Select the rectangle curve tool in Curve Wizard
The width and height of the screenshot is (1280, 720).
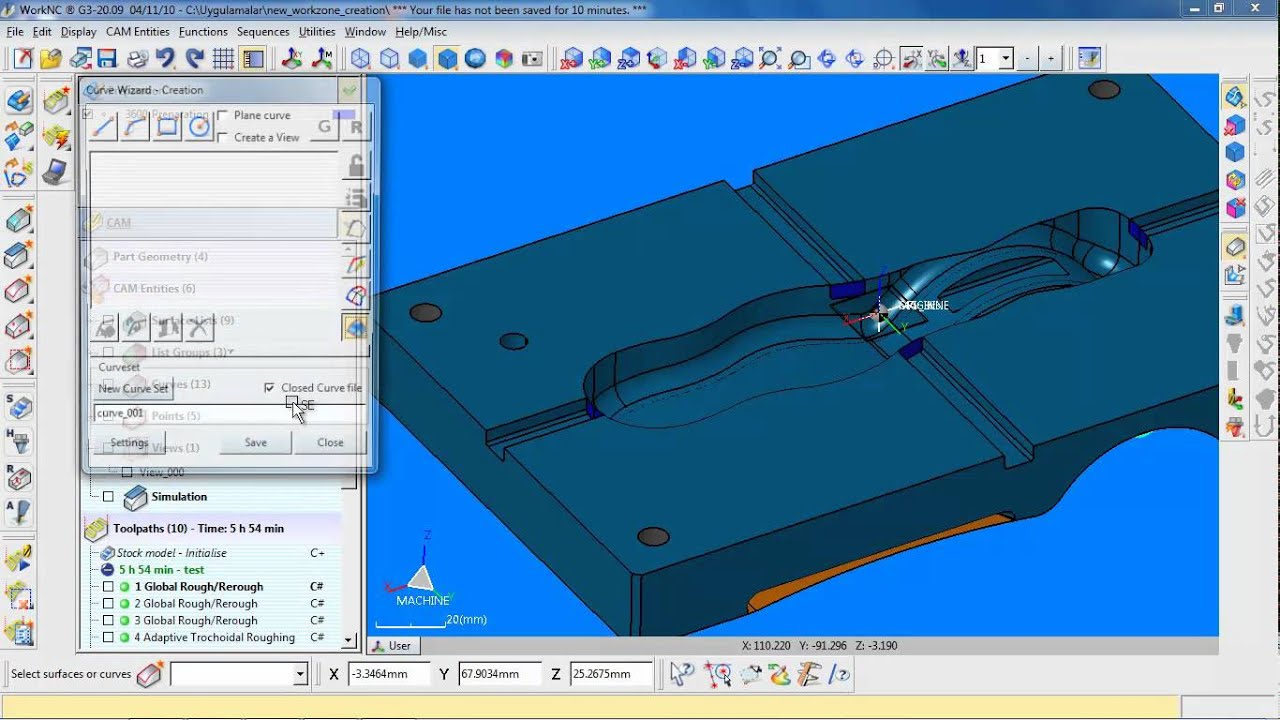click(168, 126)
